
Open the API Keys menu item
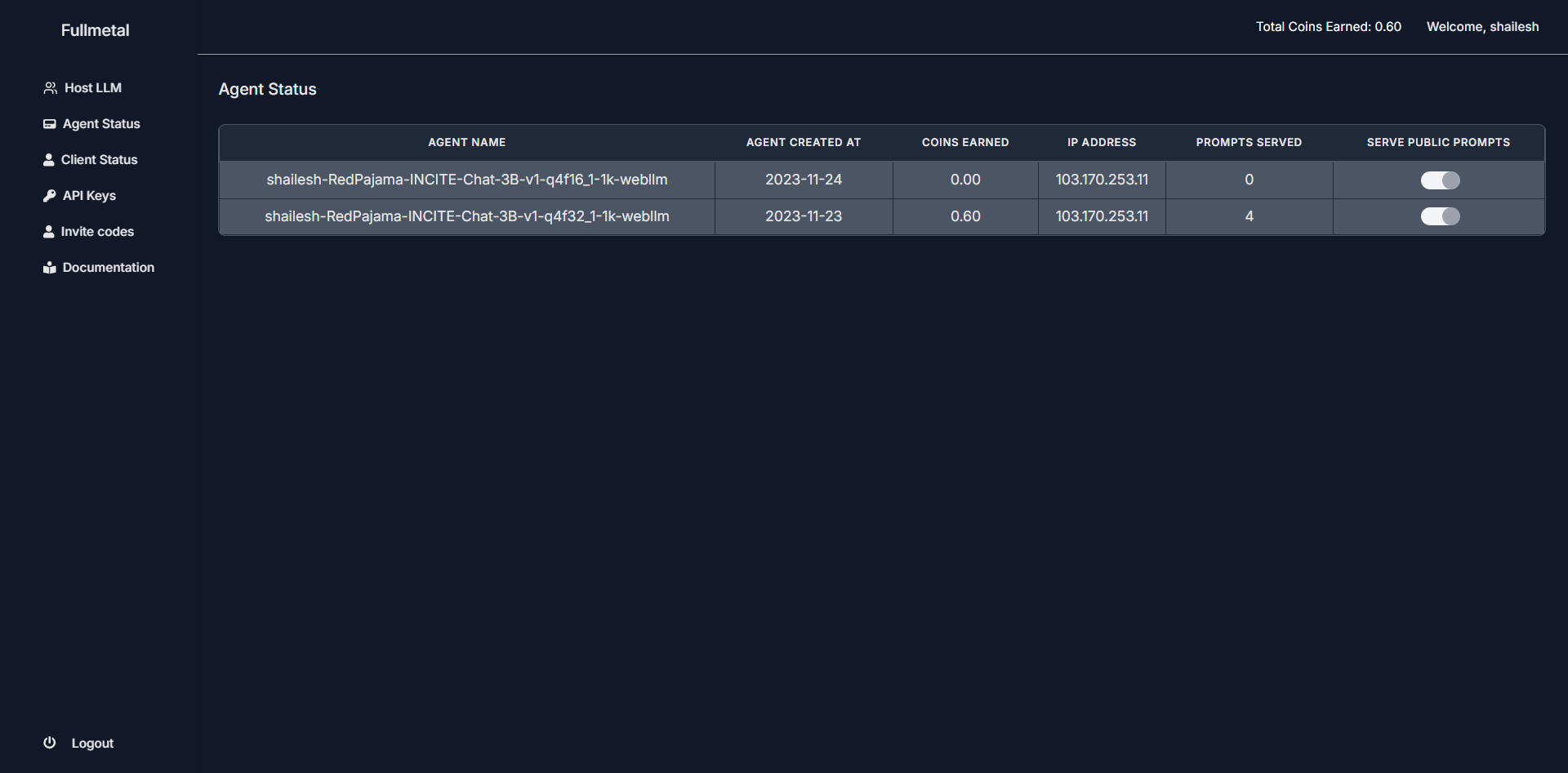[89, 196]
